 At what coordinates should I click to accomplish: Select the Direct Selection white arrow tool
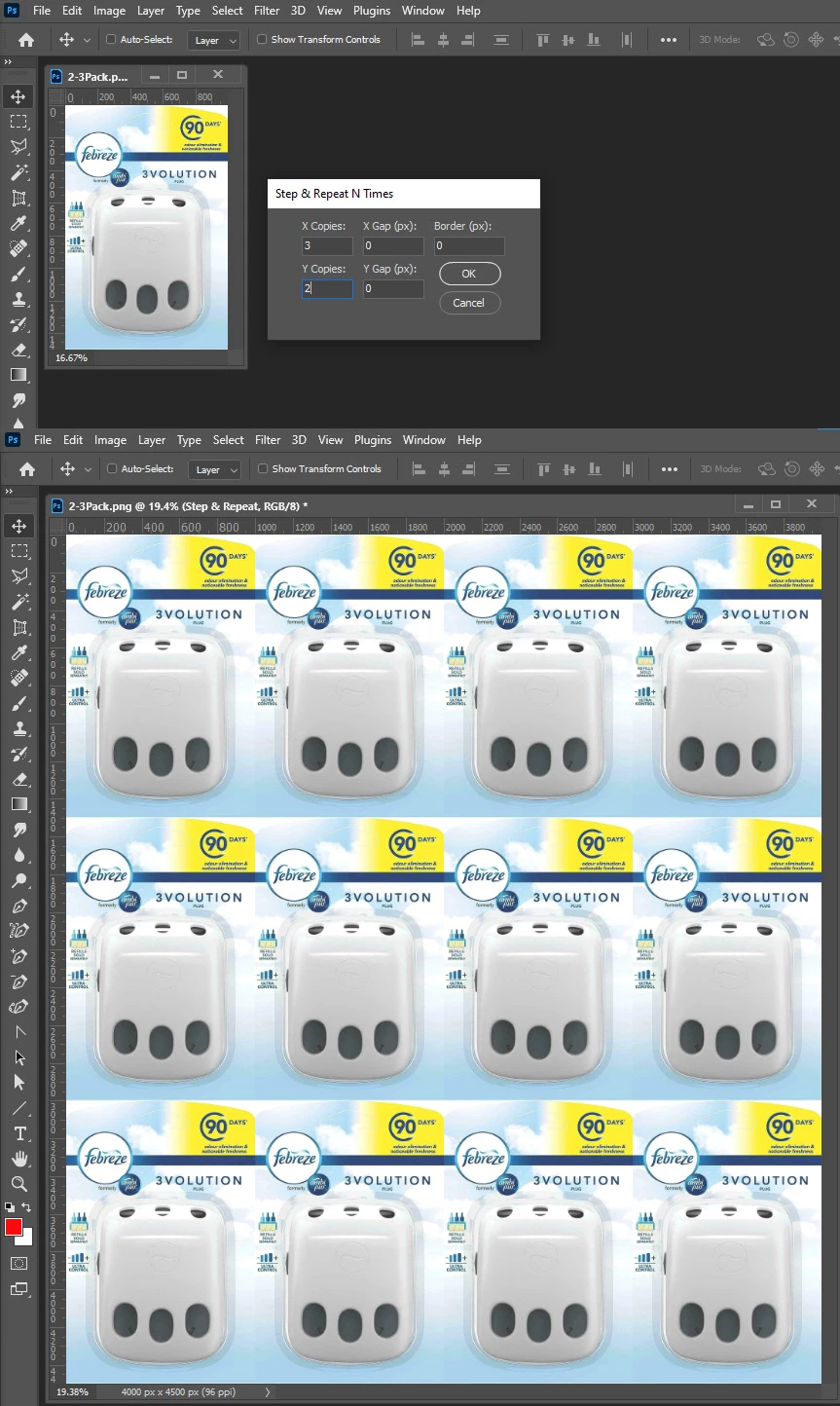tap(18, 1083)
